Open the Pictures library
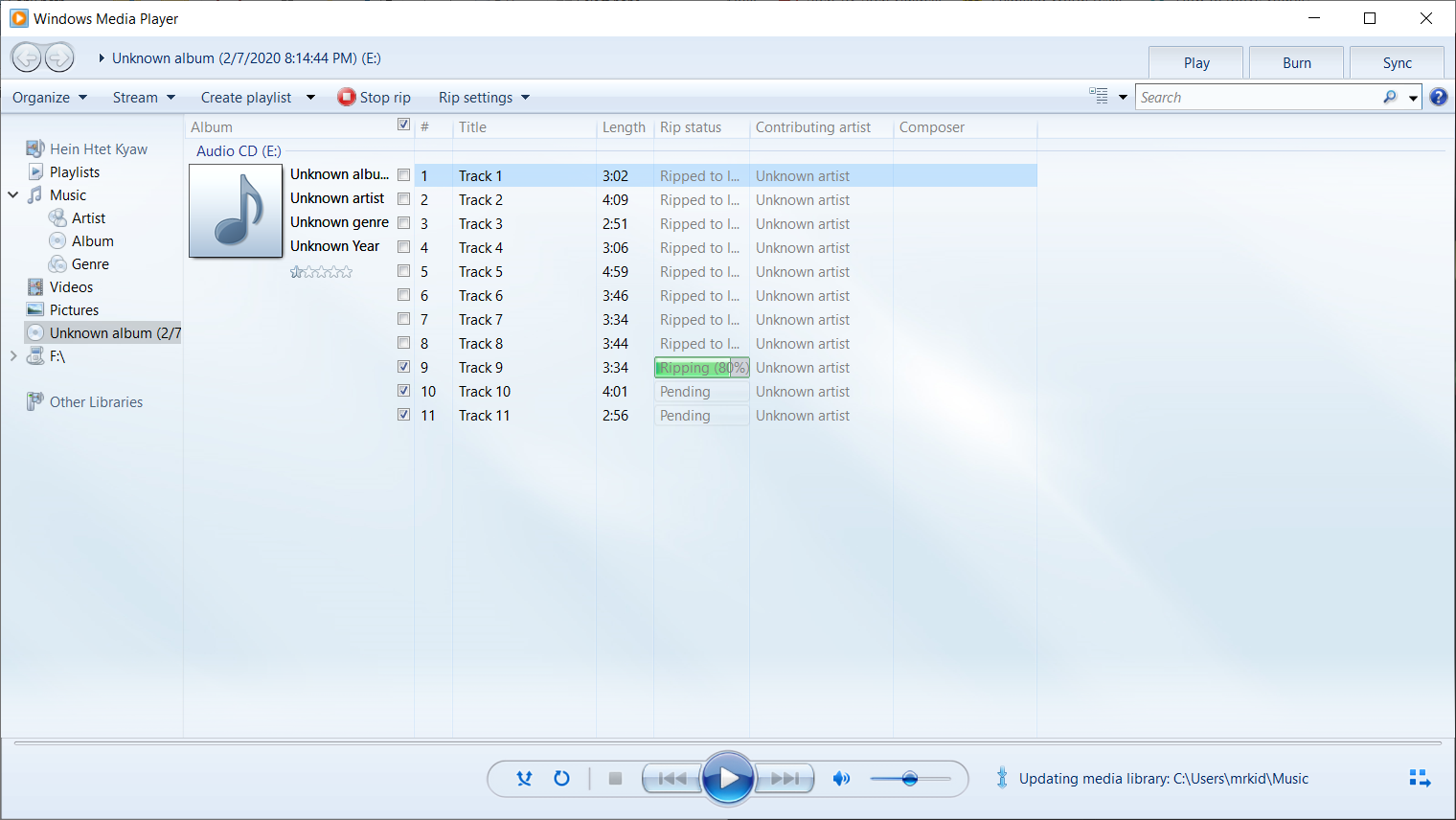 (74, 310)
